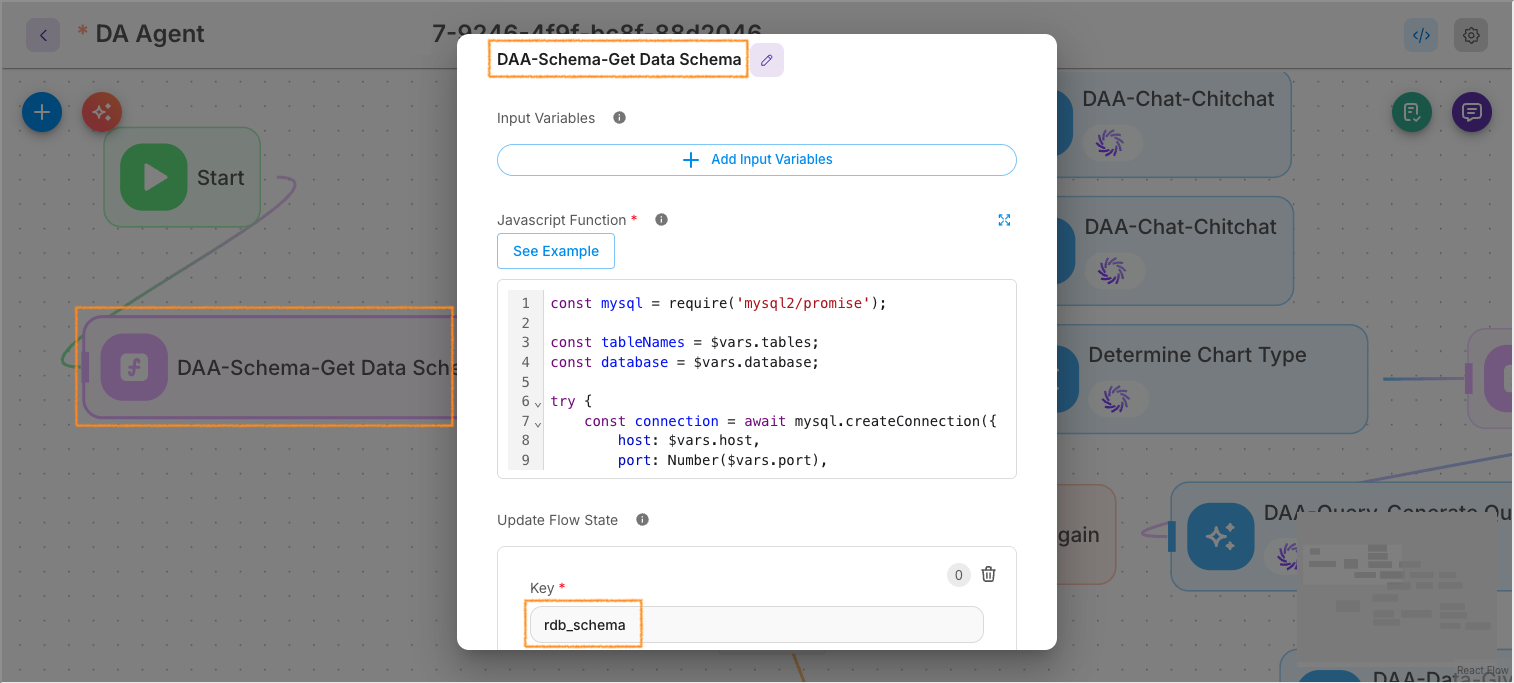1514x683 pixels.
Task: Click the Update Flow State info icon
Action: tap(642, 520)
